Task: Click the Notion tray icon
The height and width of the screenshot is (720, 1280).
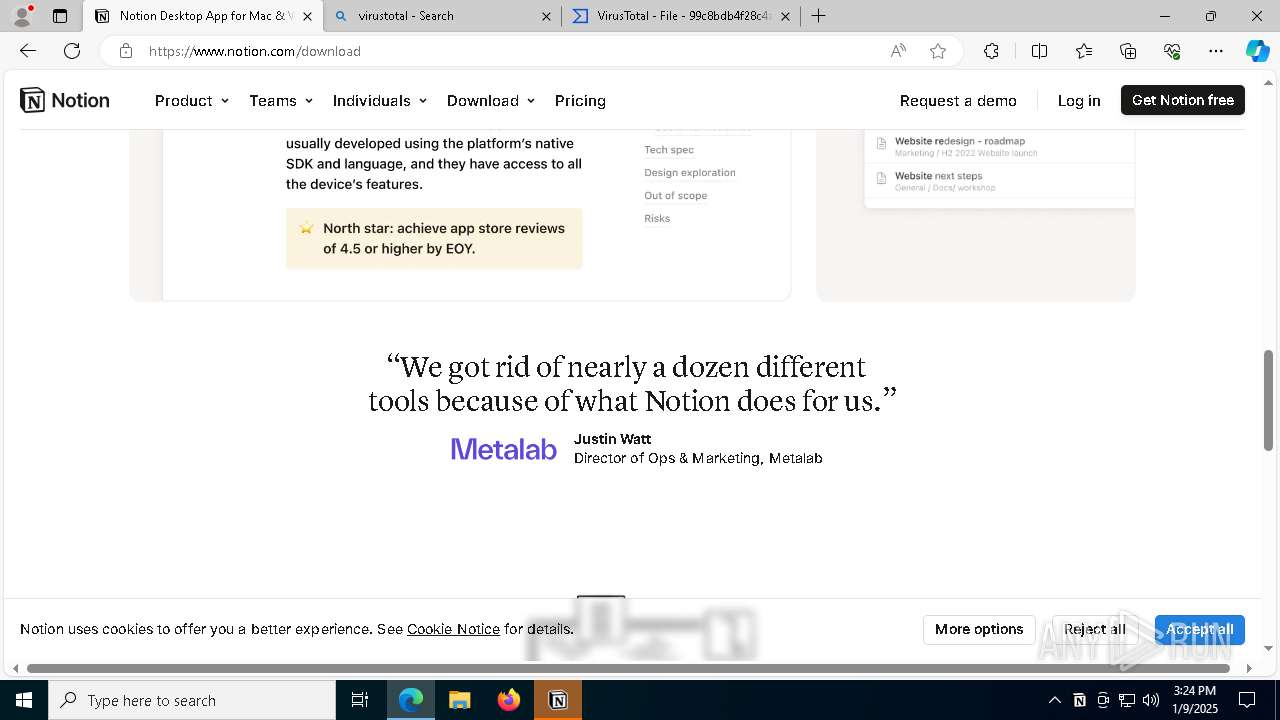Action: (1079, 700)
